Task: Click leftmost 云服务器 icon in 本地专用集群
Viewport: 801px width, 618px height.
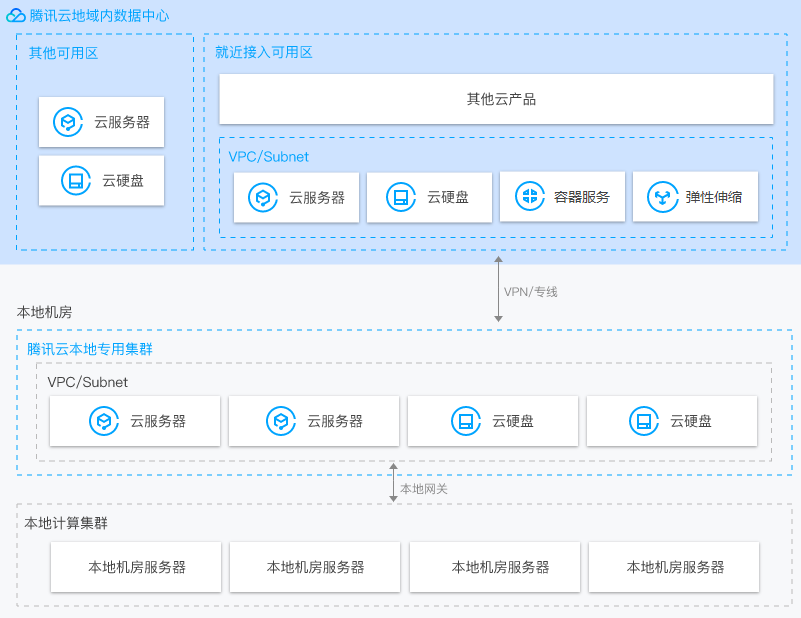Action: [x=104, y=421]
